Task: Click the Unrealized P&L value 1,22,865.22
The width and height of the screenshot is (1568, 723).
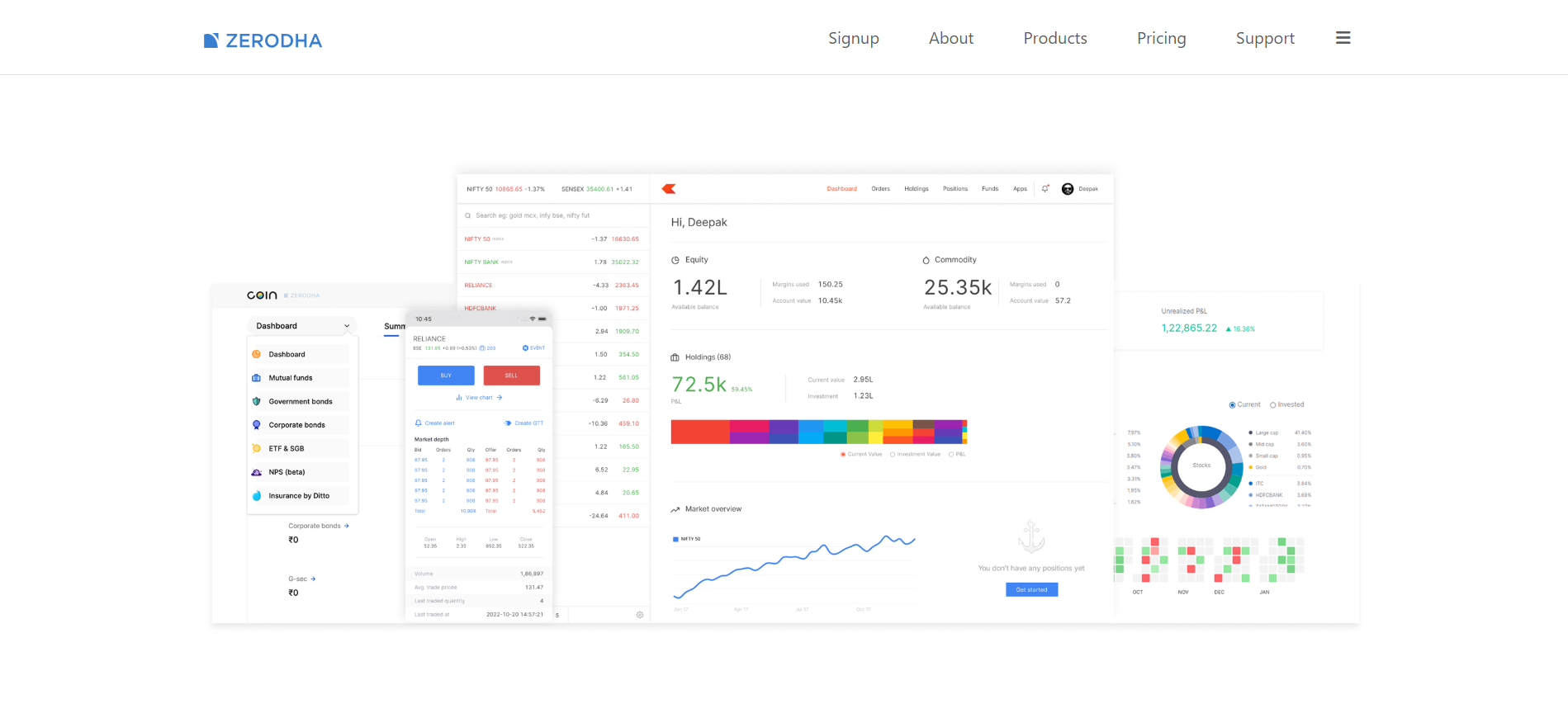Action: (x=1189, y=328)
